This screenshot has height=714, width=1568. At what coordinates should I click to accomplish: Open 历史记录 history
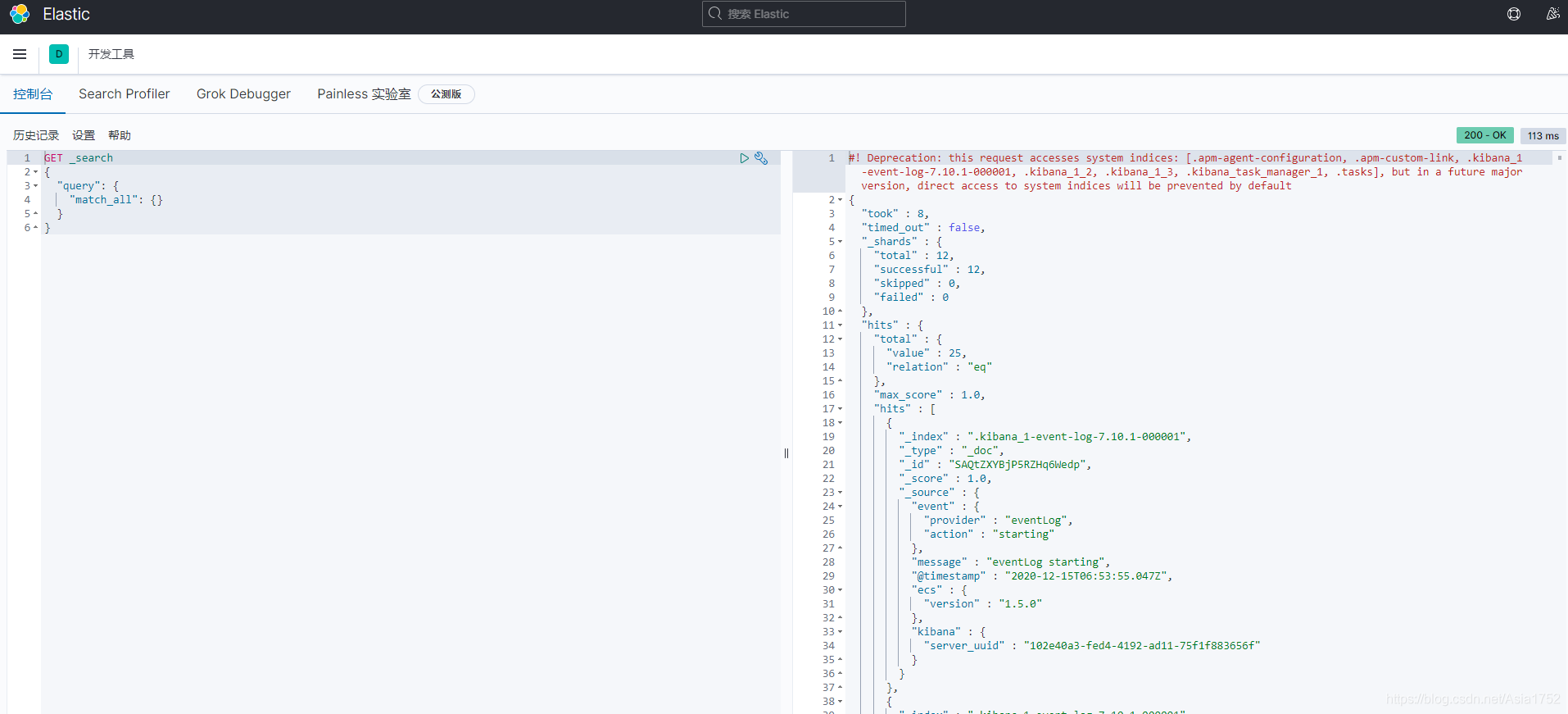pyautogui.click(x=36, y=135)
